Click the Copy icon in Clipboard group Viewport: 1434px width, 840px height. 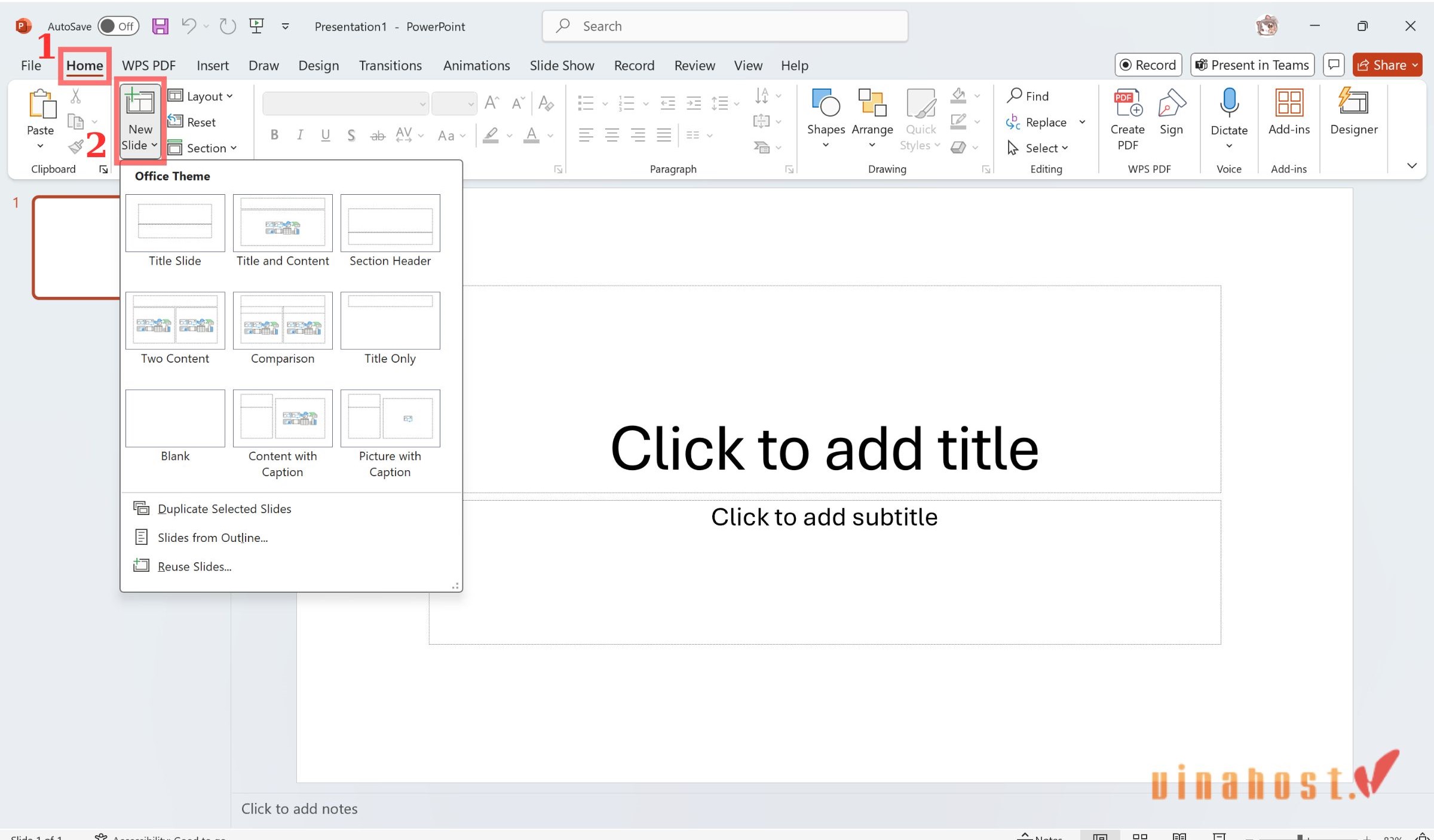pos(76,121)
